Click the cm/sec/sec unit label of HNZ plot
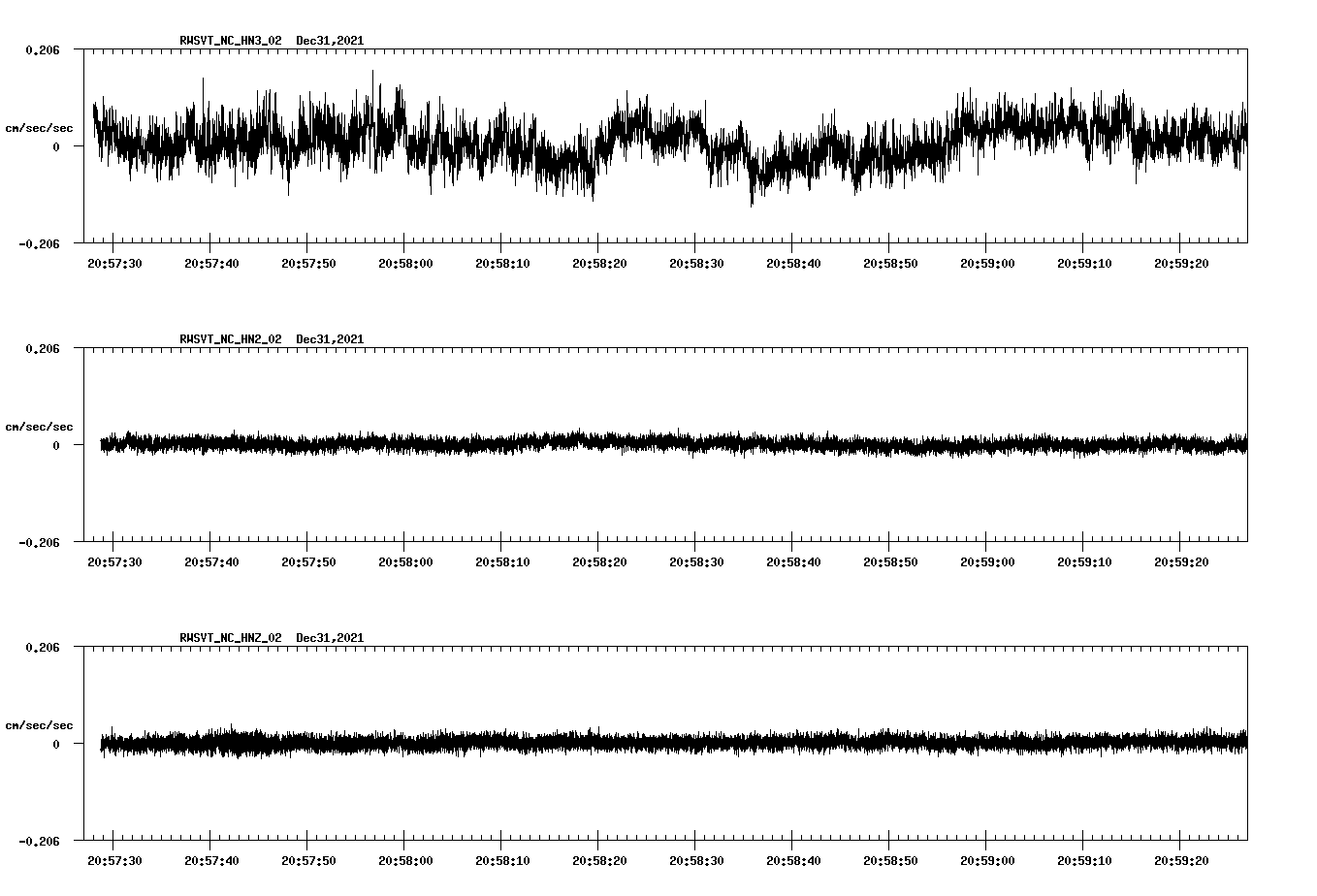The width and height of the screenshot is (1317, 896). coord(39,725)
